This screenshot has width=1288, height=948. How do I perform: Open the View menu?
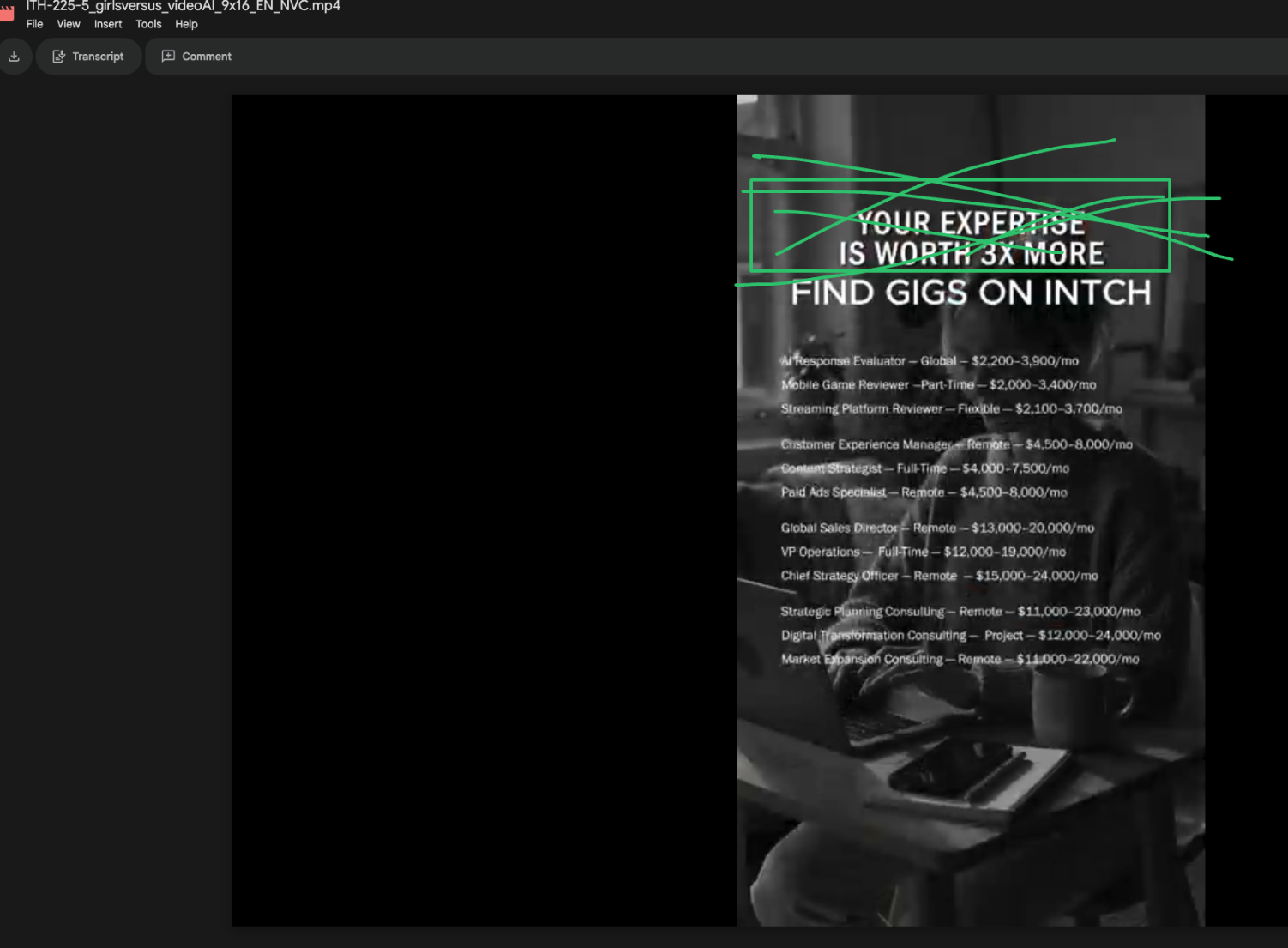(69, 24)
